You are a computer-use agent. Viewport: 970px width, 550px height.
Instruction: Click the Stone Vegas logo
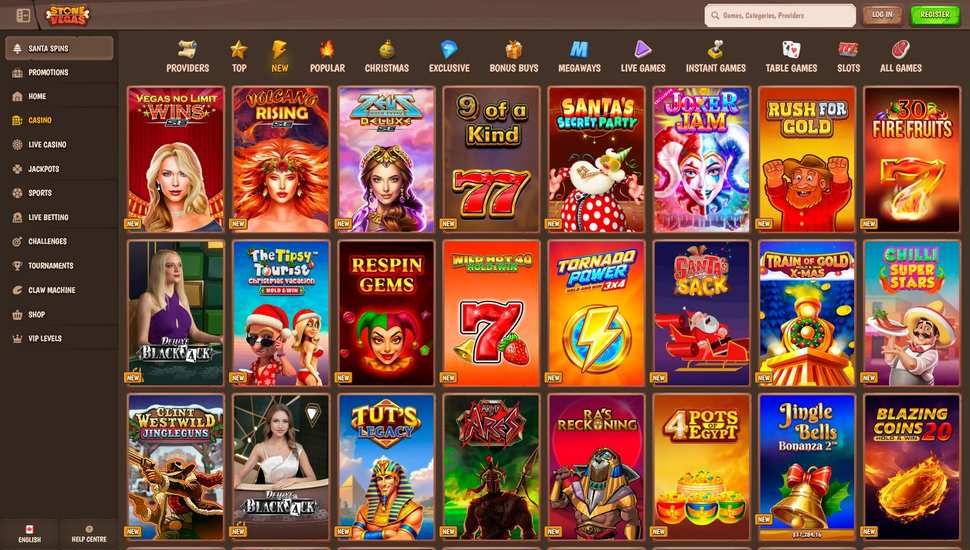(67, 15)
